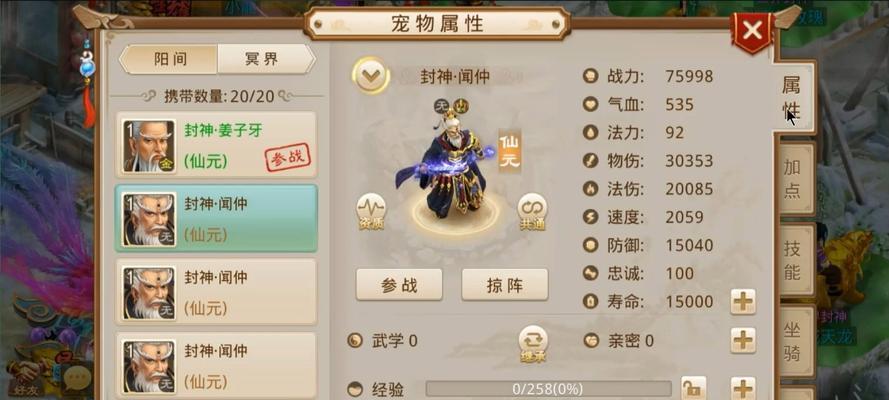This screenshot has height=400, width=889.
Task: Close the 宠物属性 window
Action: tap(752, 31)
